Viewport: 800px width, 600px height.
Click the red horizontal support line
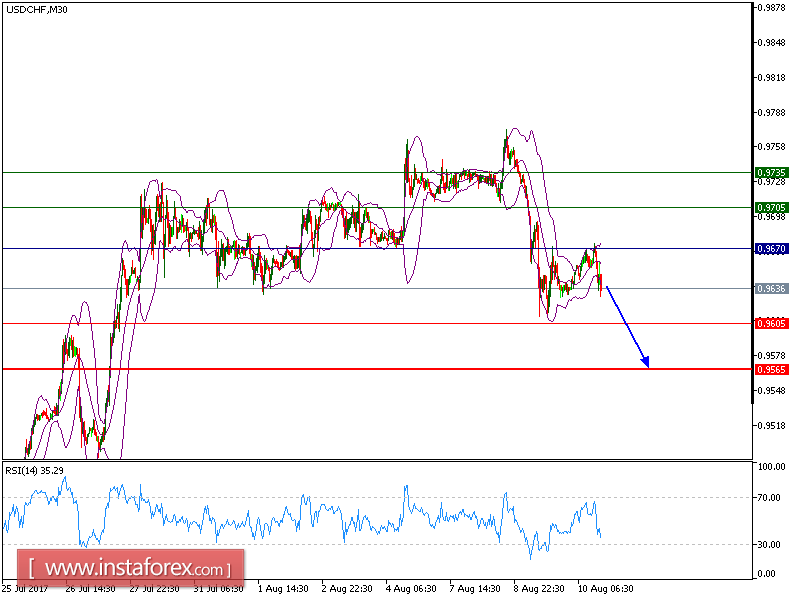click(x=350, y=368)
